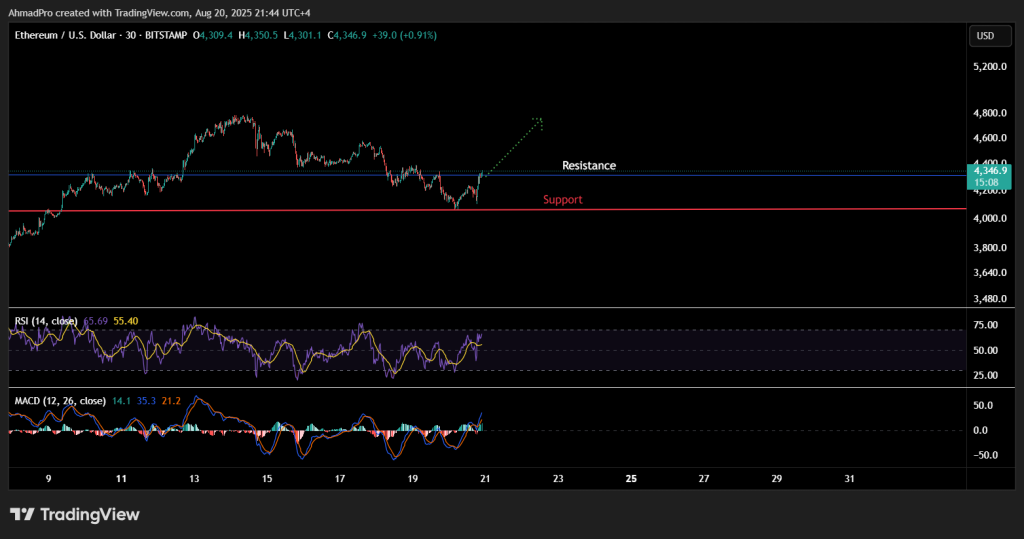The image size is (1024, 539).
Task: Click the current price tag 4,346.9
Action: click(990, 171)
